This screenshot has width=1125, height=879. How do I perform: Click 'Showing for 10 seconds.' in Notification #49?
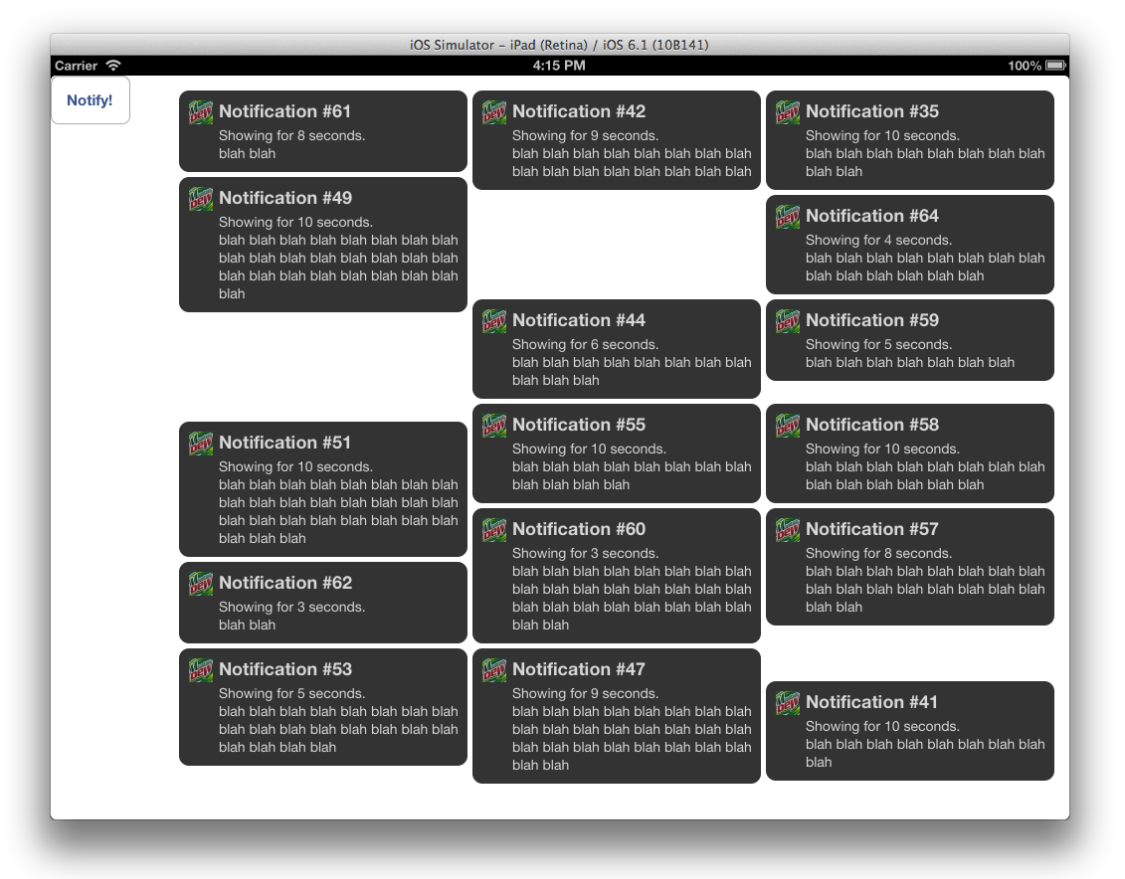[x=296, y=222]
